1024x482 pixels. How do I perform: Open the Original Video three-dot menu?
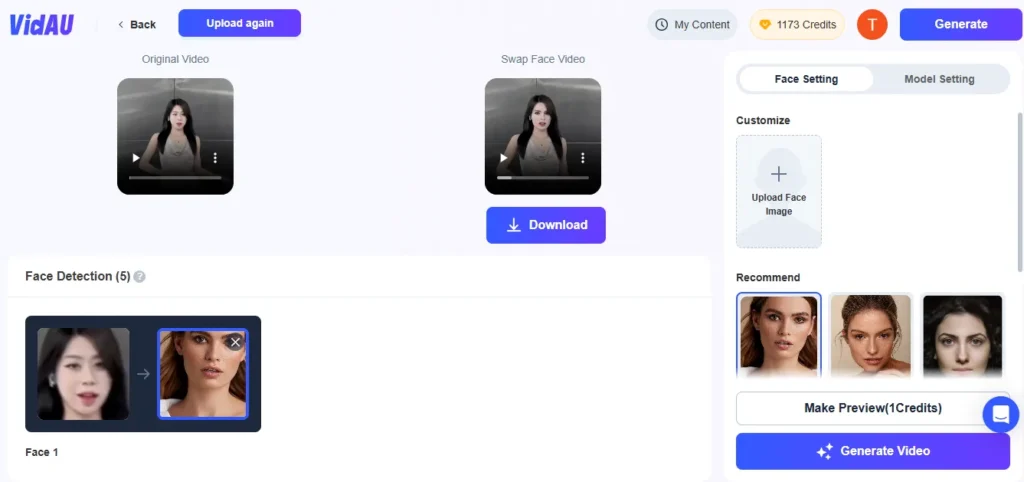(215, 158)
